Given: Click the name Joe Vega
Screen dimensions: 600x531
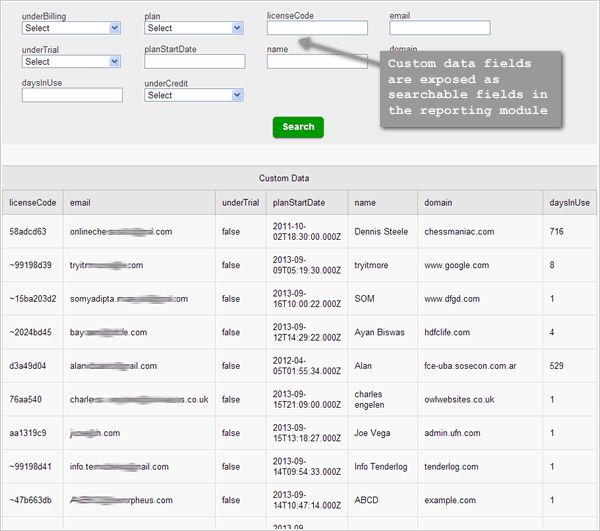Looking at the screenshot, I should pyautogui.click(x=372, y=433).
